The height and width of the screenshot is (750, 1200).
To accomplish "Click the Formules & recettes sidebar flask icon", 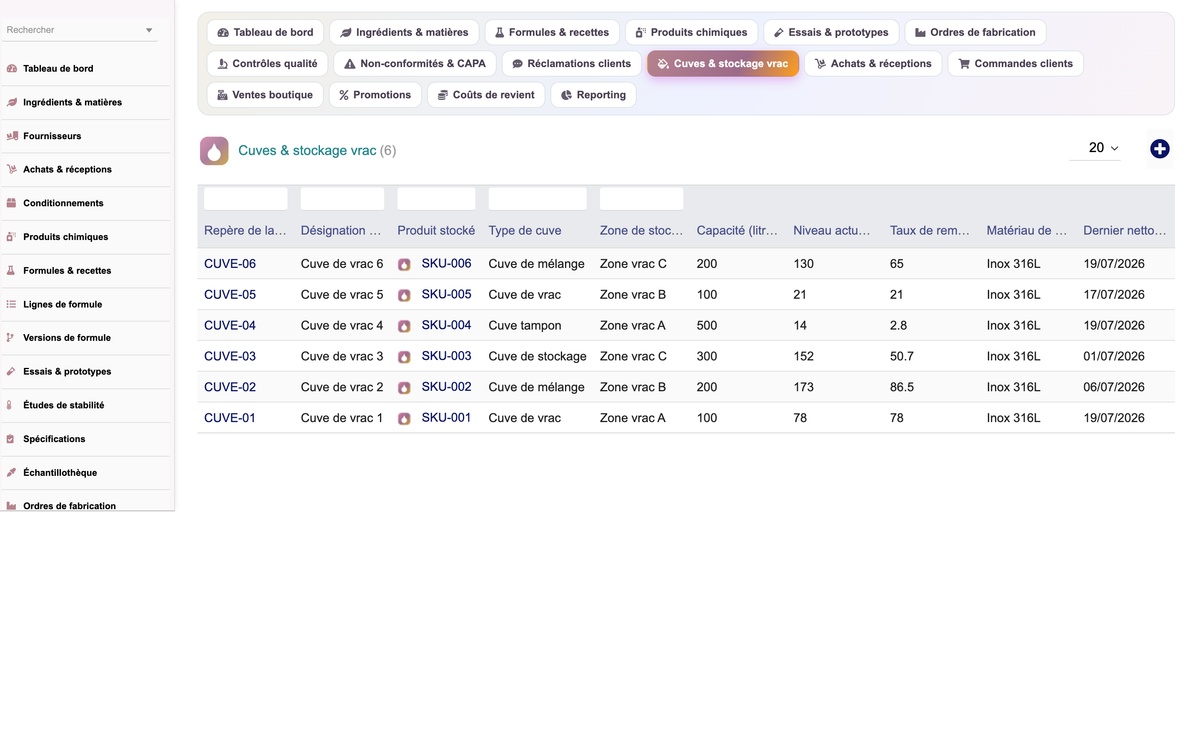I will pos(12,270).
